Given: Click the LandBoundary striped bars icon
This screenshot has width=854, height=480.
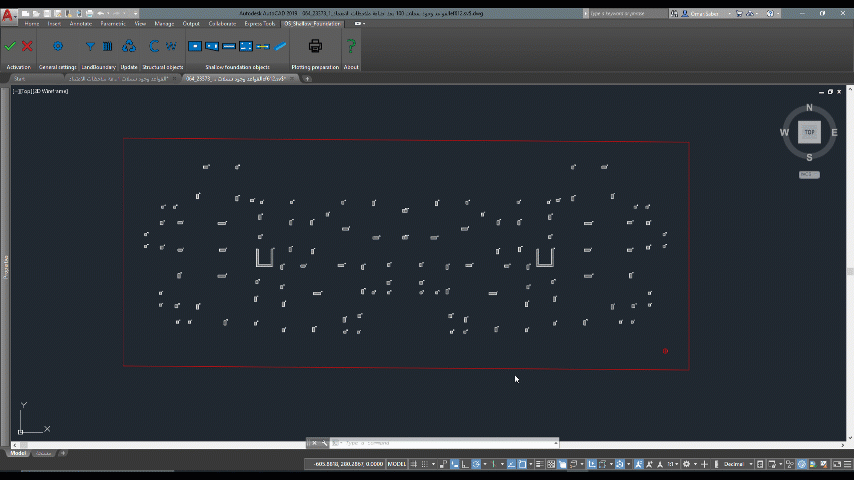Looking at the screenshot, I should pyautogui.click(x=108, y=46).
